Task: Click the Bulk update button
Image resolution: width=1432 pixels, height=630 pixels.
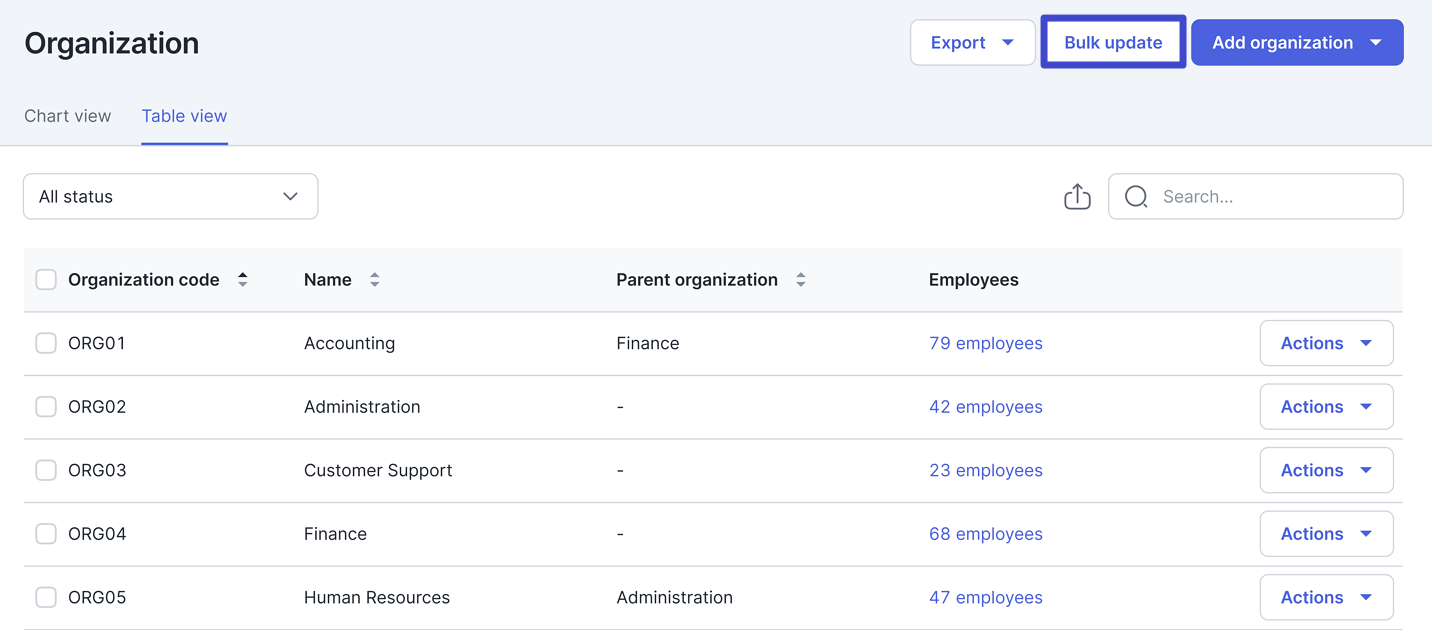Action: [1113, 43]
